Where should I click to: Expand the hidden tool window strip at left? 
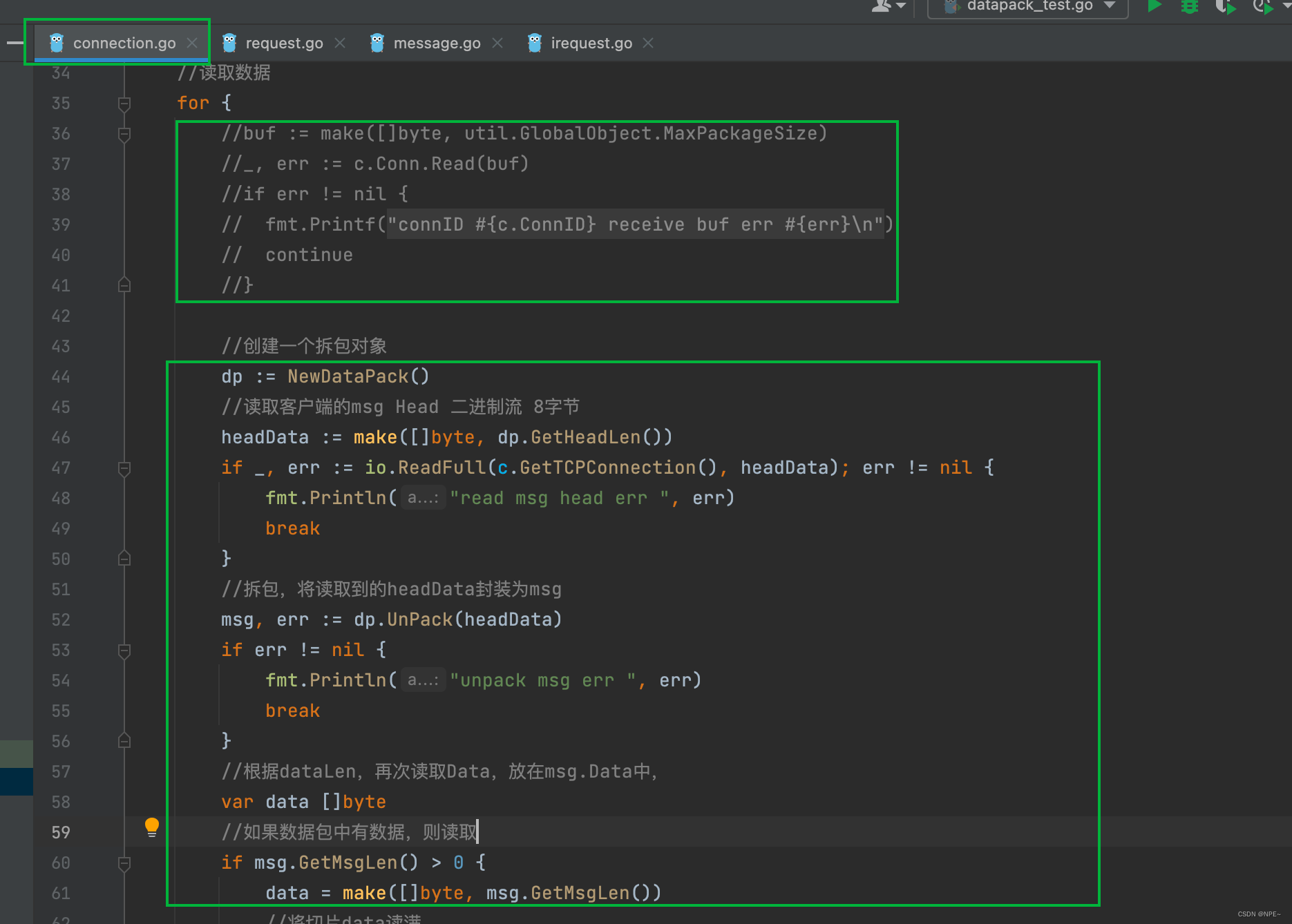click(15, 43)
